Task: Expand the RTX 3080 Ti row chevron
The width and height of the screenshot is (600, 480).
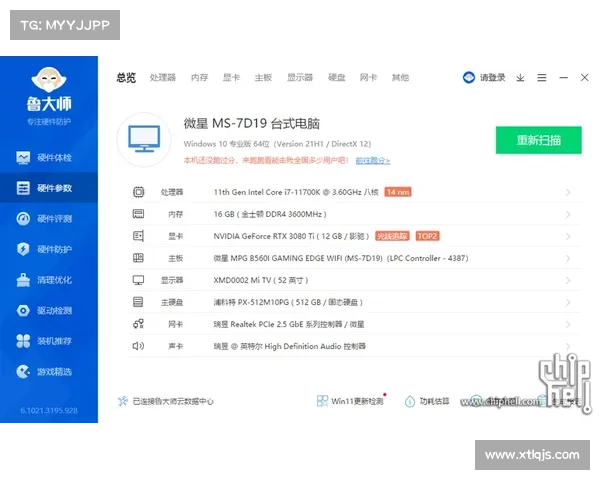Action: point(568,237)
